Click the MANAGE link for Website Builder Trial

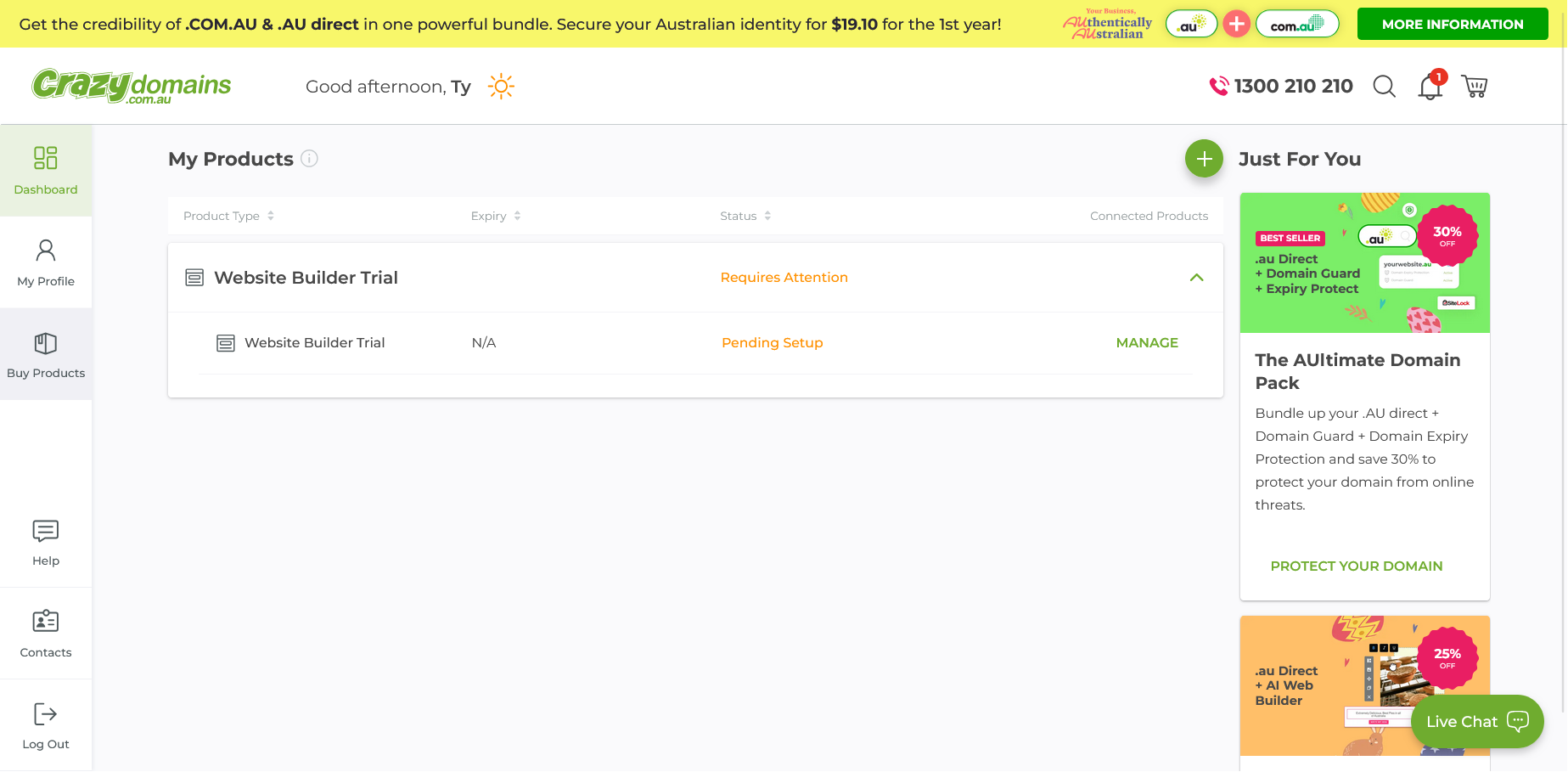click(x=1147, y=343)
